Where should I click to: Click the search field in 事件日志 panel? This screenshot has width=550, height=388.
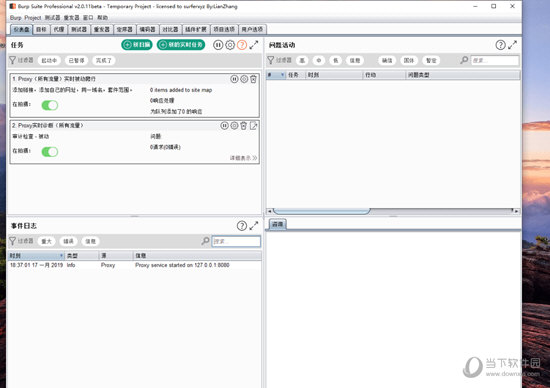tap(236, 241)
